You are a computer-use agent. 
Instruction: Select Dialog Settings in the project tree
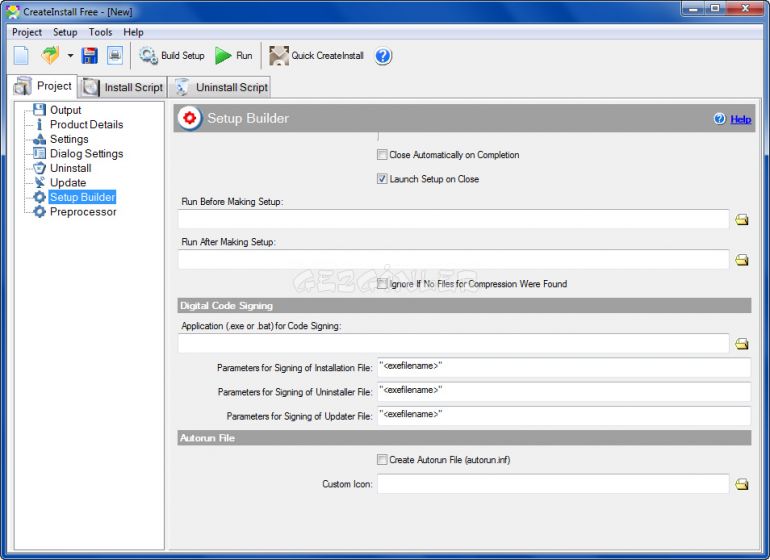pyautogui.click(x=86, y=154)
